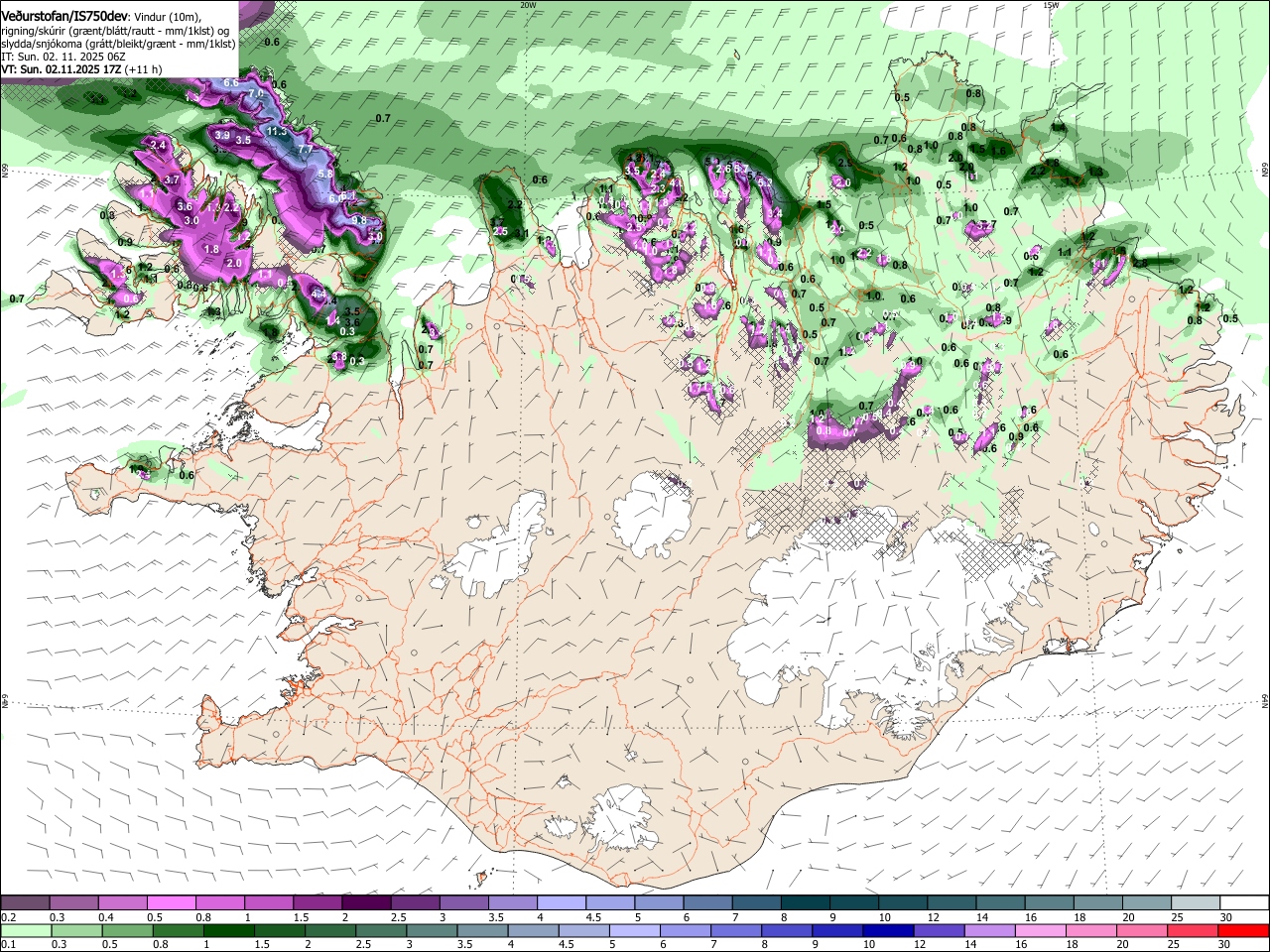Click the pink 18–20 rain legend swatch

(1090, 930)
